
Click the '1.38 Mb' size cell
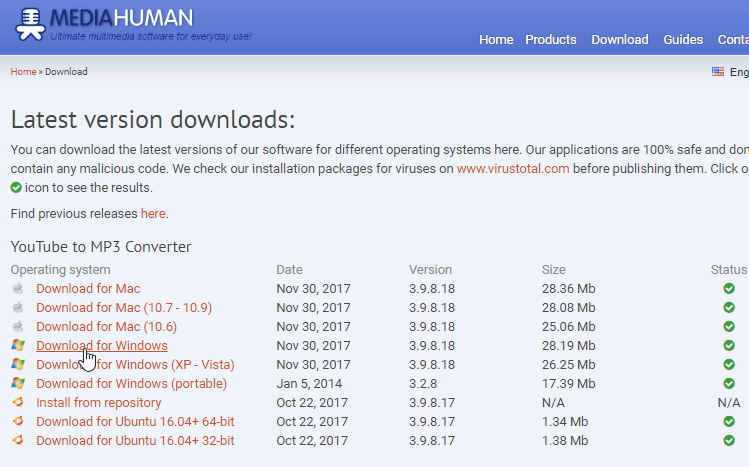[x=565, y=440]
